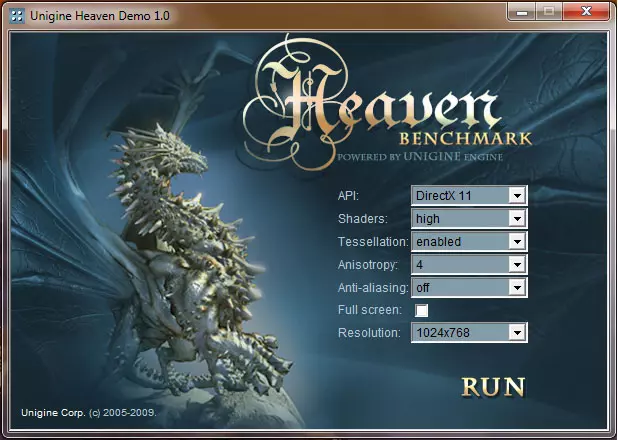Click the RUN button to start benchmark
The height and width of the screenshot is (440, 618).
point(493,386)
